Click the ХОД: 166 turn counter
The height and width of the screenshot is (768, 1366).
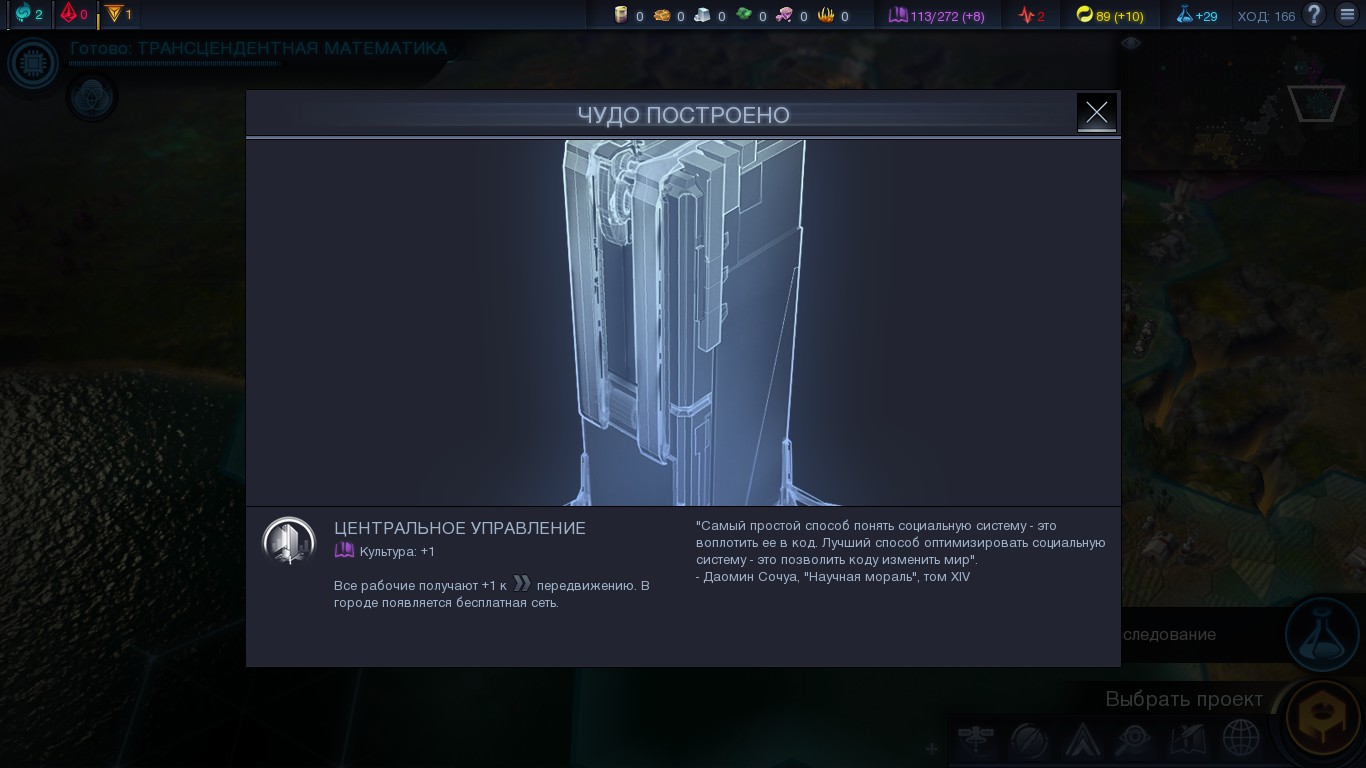pyautogui.click(x=1266, y=16)
